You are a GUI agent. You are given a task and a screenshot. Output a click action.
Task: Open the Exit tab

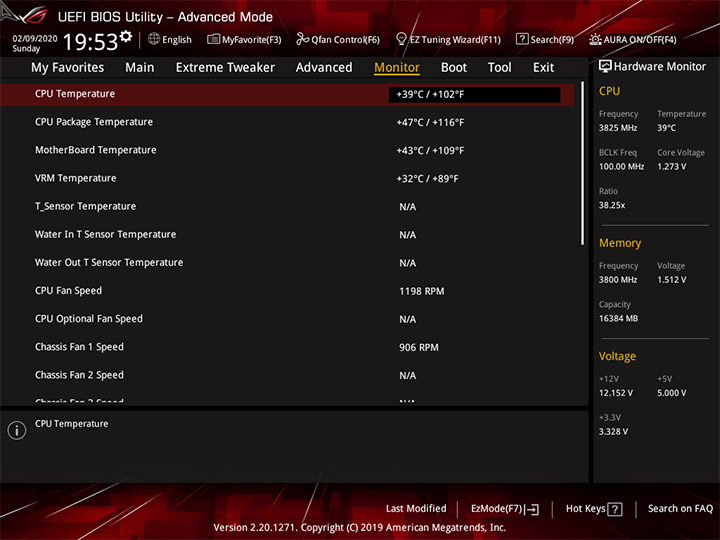tap(543, 68)
